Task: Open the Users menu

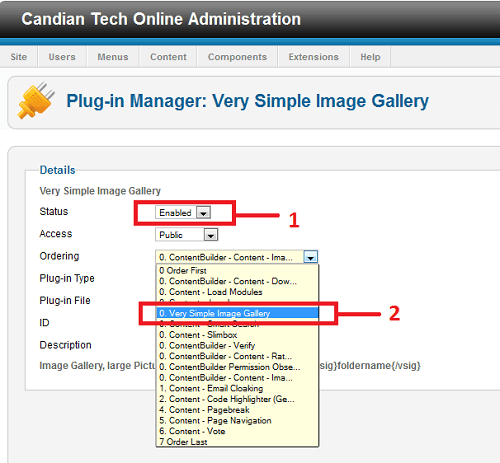Action: point(62,57)
